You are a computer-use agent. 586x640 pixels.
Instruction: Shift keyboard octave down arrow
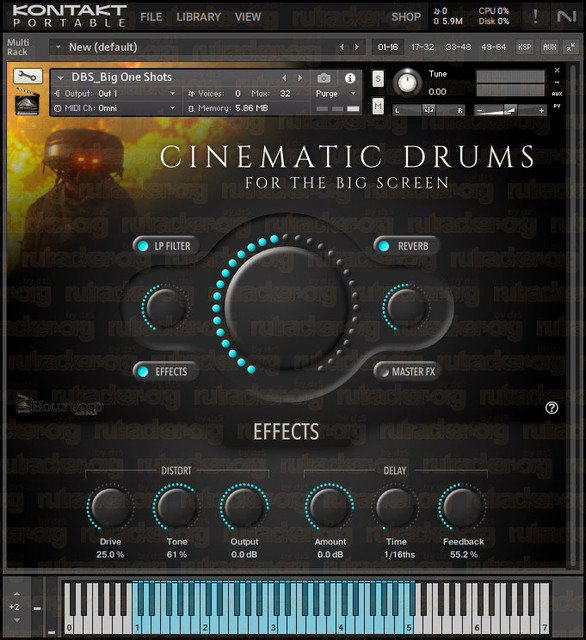pos(17,620)
